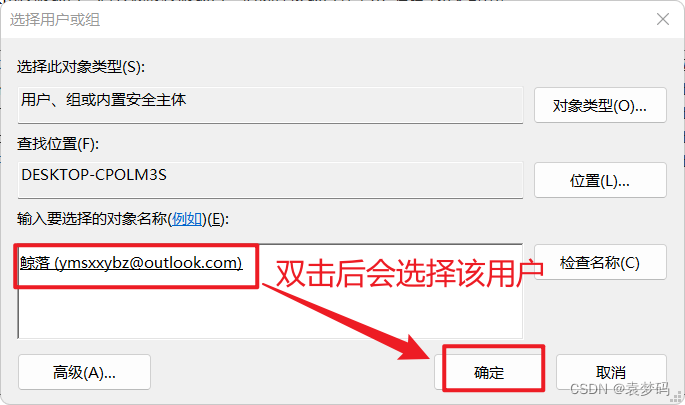Click the 位置(L)... button
Image resolution: width=685 pixels, height=405 pixels.
pos(600,180)
